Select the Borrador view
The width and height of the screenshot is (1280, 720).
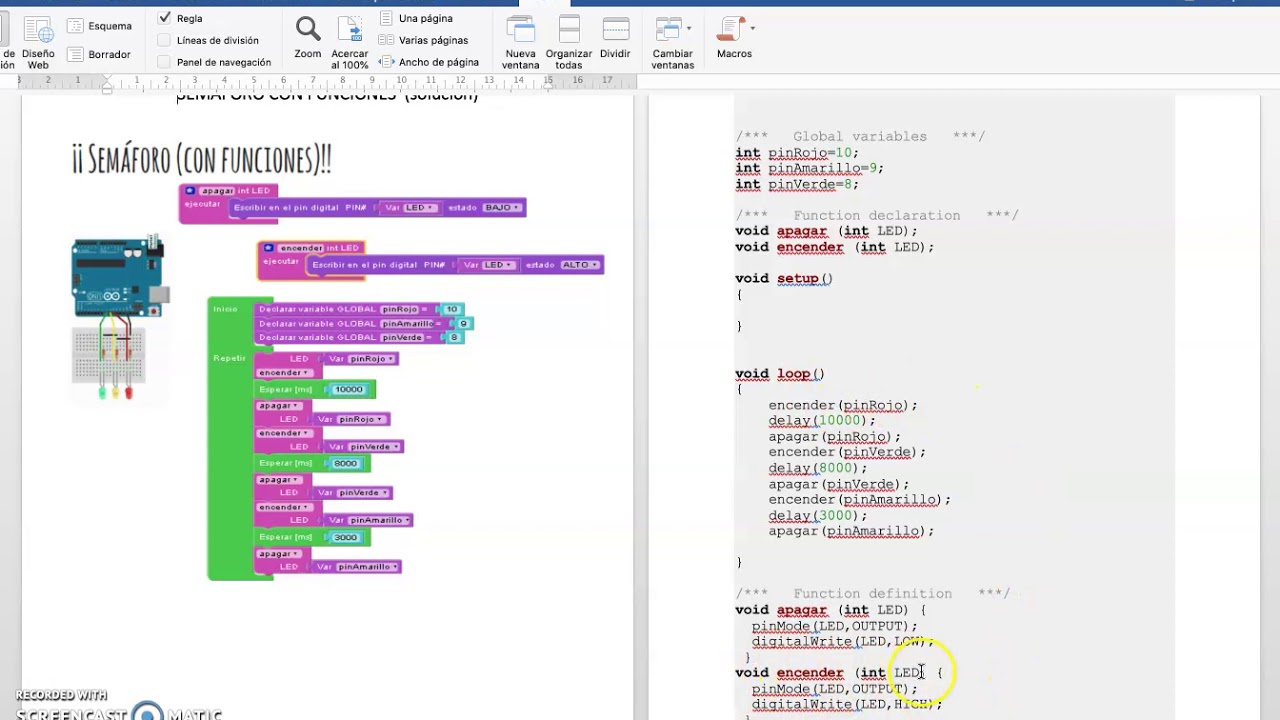tap(99, 54)
